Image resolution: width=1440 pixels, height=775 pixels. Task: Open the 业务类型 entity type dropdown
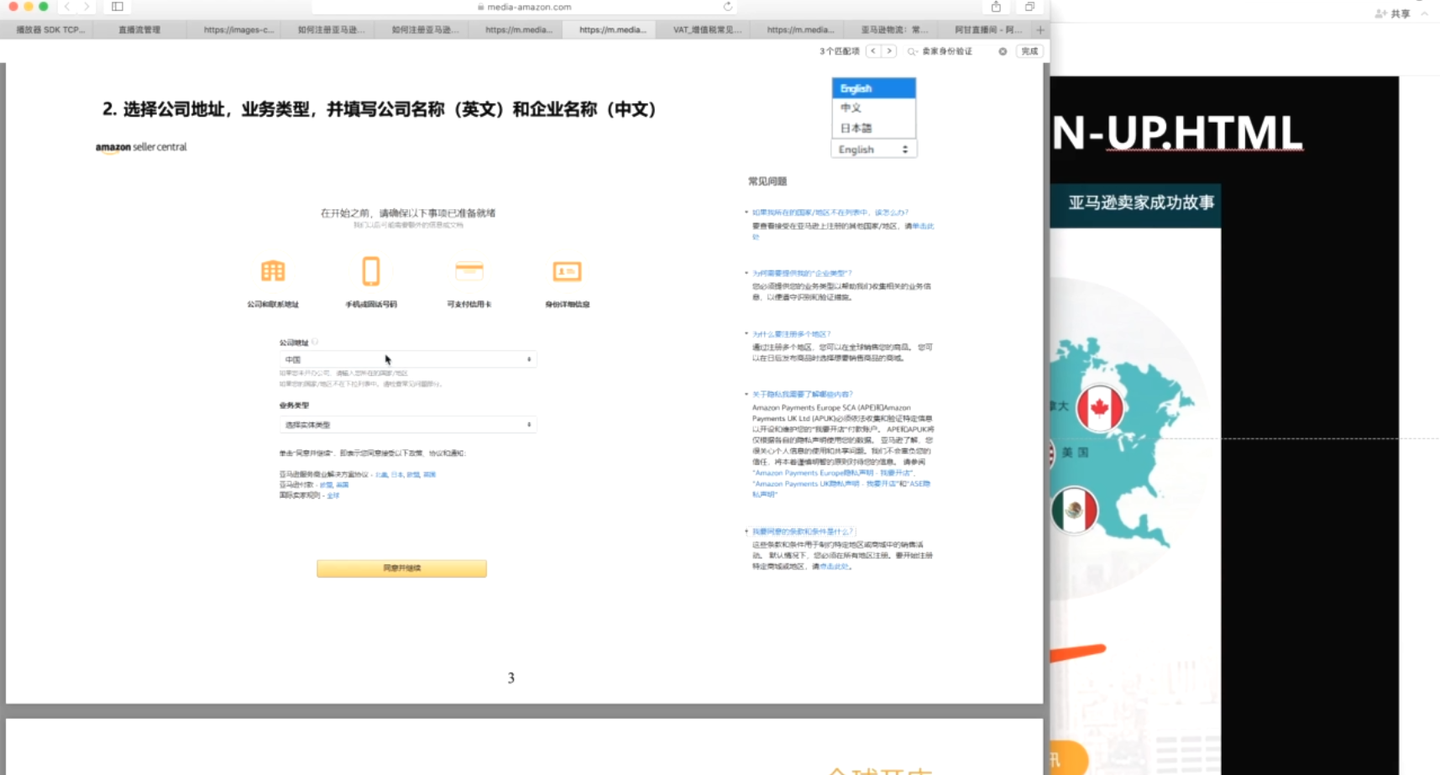click(408, 424)
